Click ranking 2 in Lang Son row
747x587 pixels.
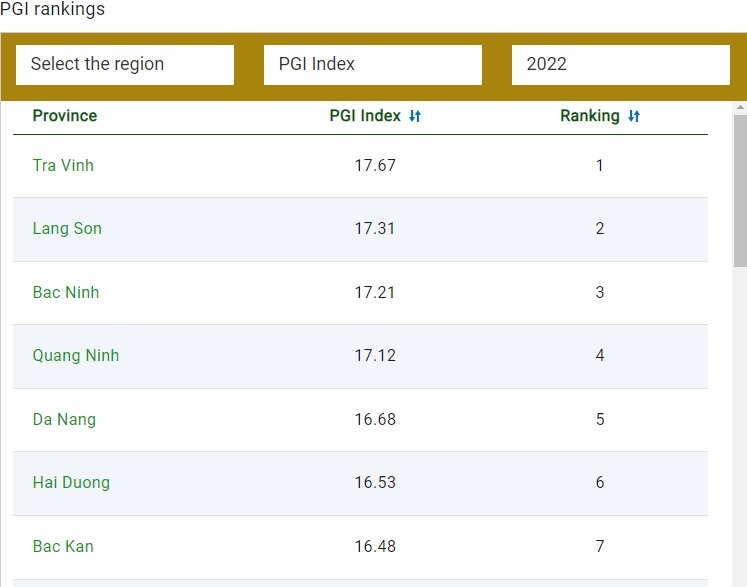click(x=600, y=228)
